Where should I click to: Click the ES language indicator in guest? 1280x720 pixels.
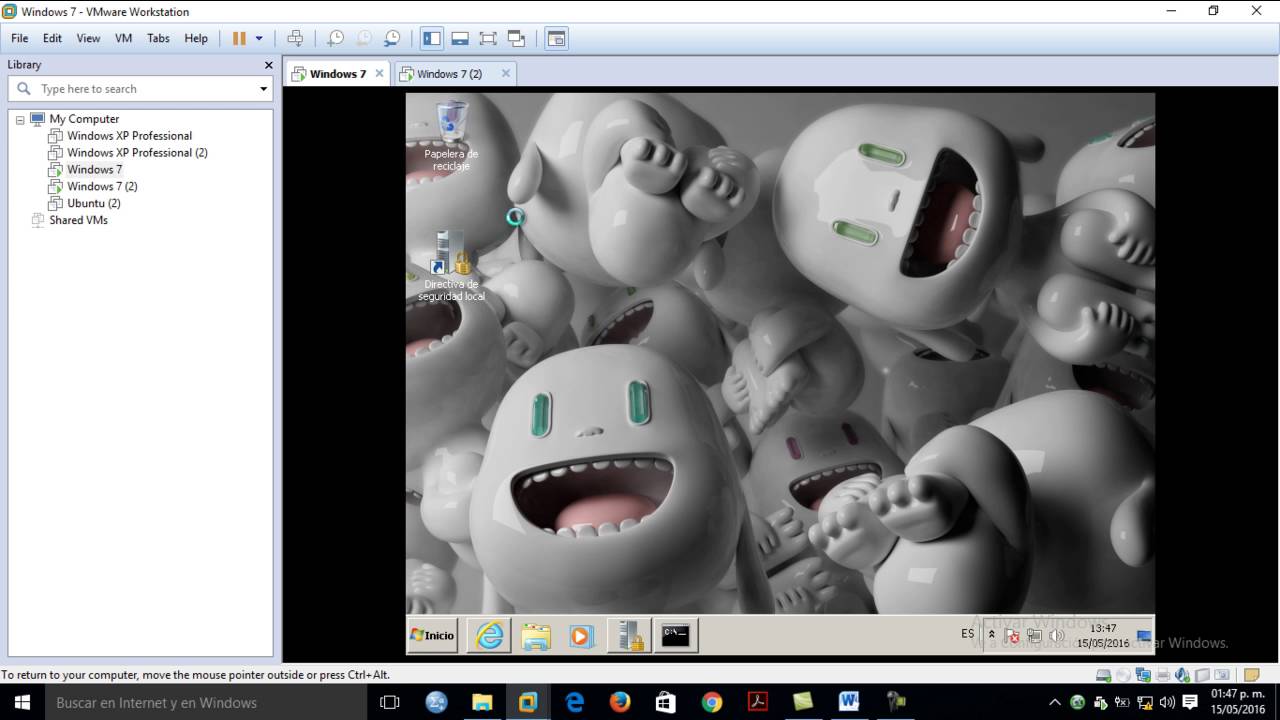tap(967, 634)
